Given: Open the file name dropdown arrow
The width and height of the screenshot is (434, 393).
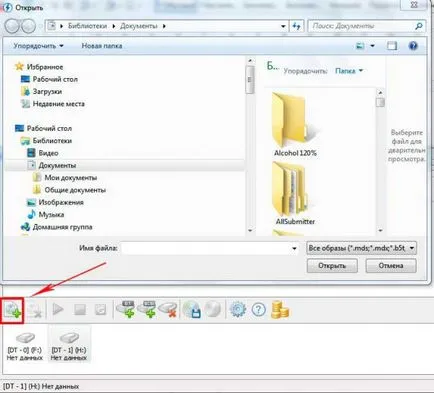Looking at the screenshot, I should coord(294,248).
